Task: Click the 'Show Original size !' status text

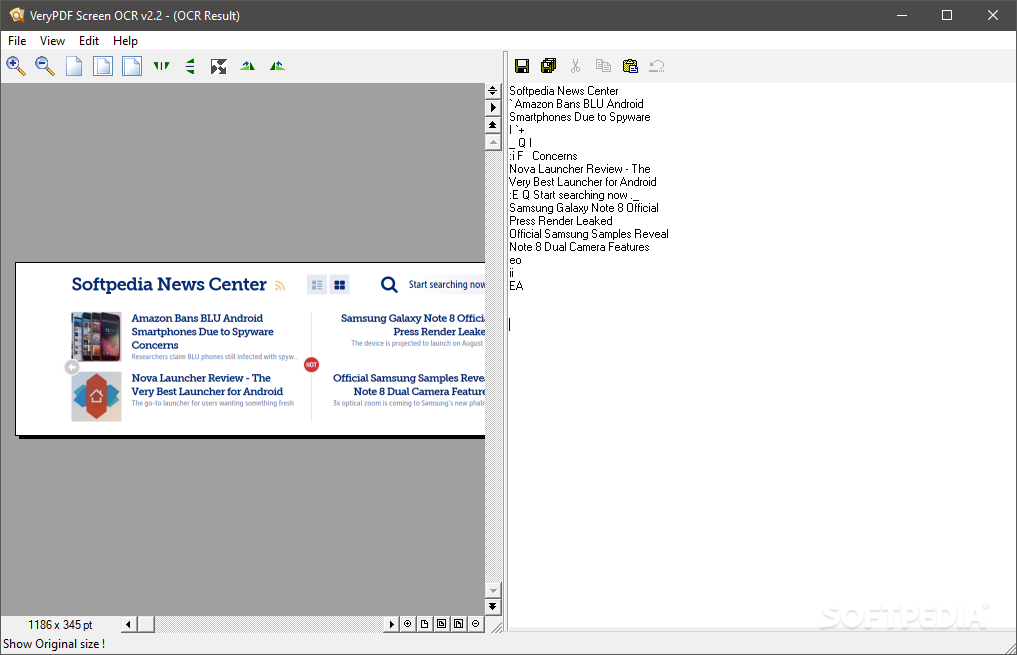Action: 54,644
